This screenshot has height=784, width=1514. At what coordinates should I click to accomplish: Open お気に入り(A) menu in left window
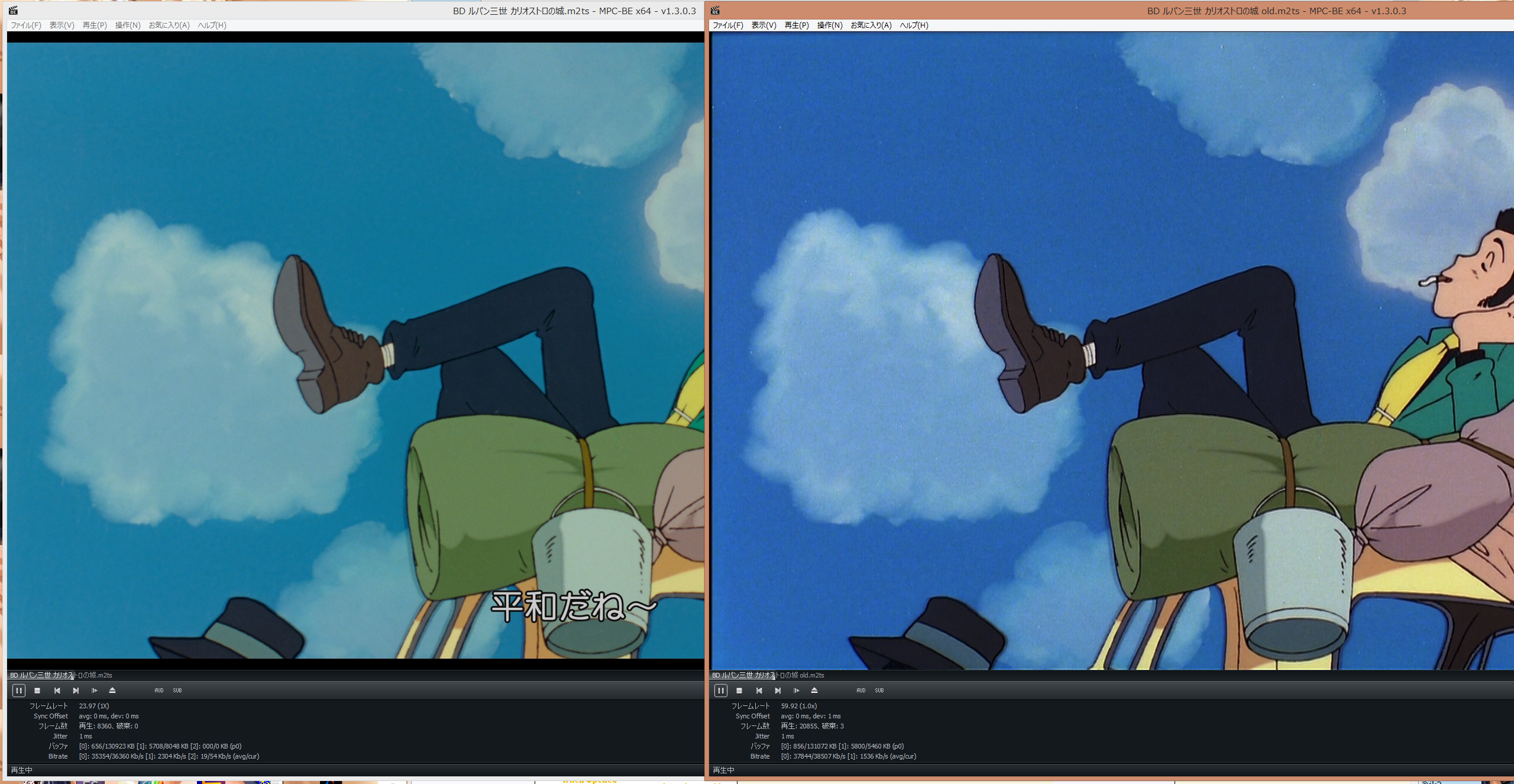pos(169,25)
